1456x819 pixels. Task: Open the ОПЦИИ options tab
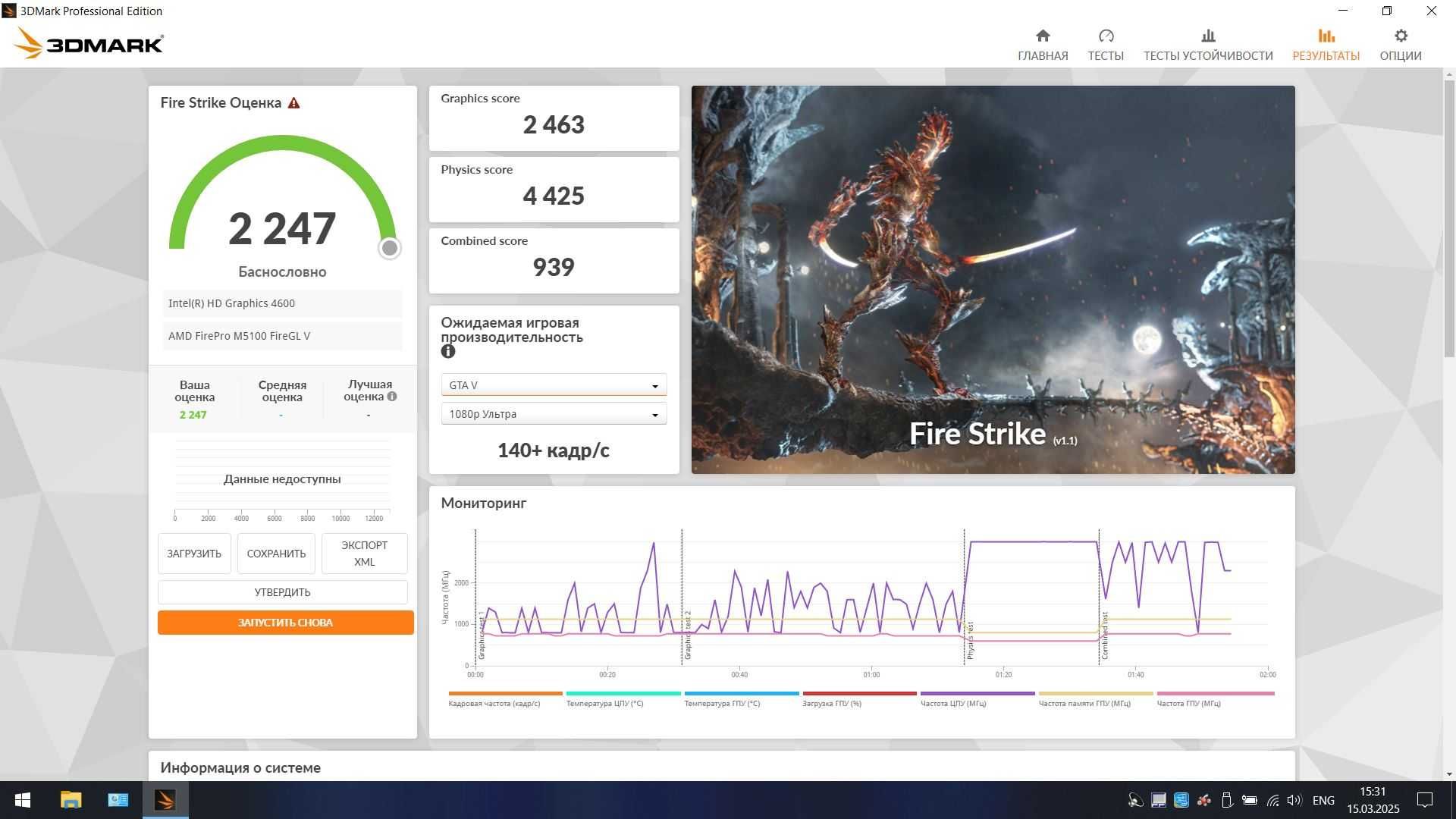pyautogui.click(x=1401, y=45)
